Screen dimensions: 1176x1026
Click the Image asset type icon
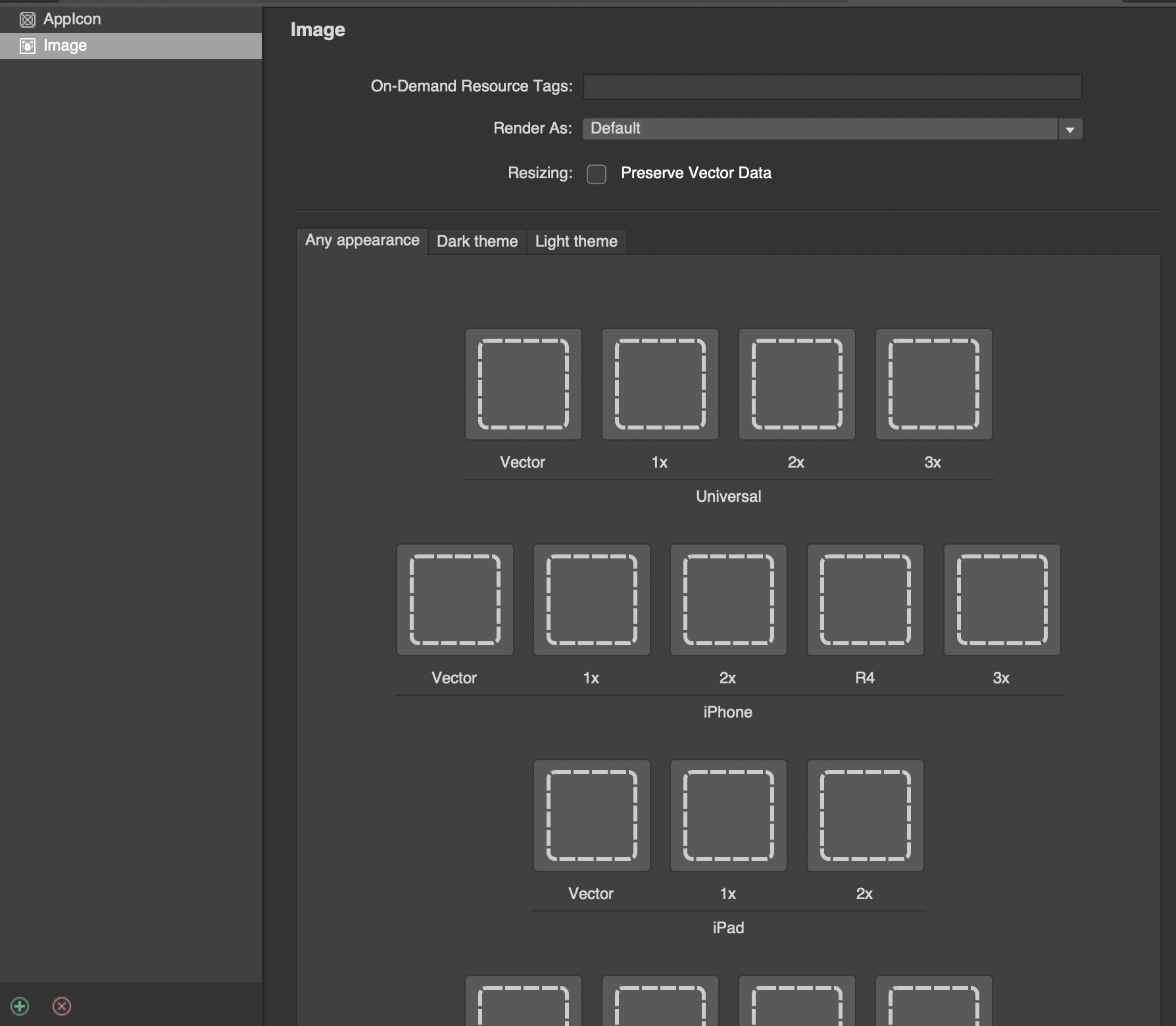point(28,45)
